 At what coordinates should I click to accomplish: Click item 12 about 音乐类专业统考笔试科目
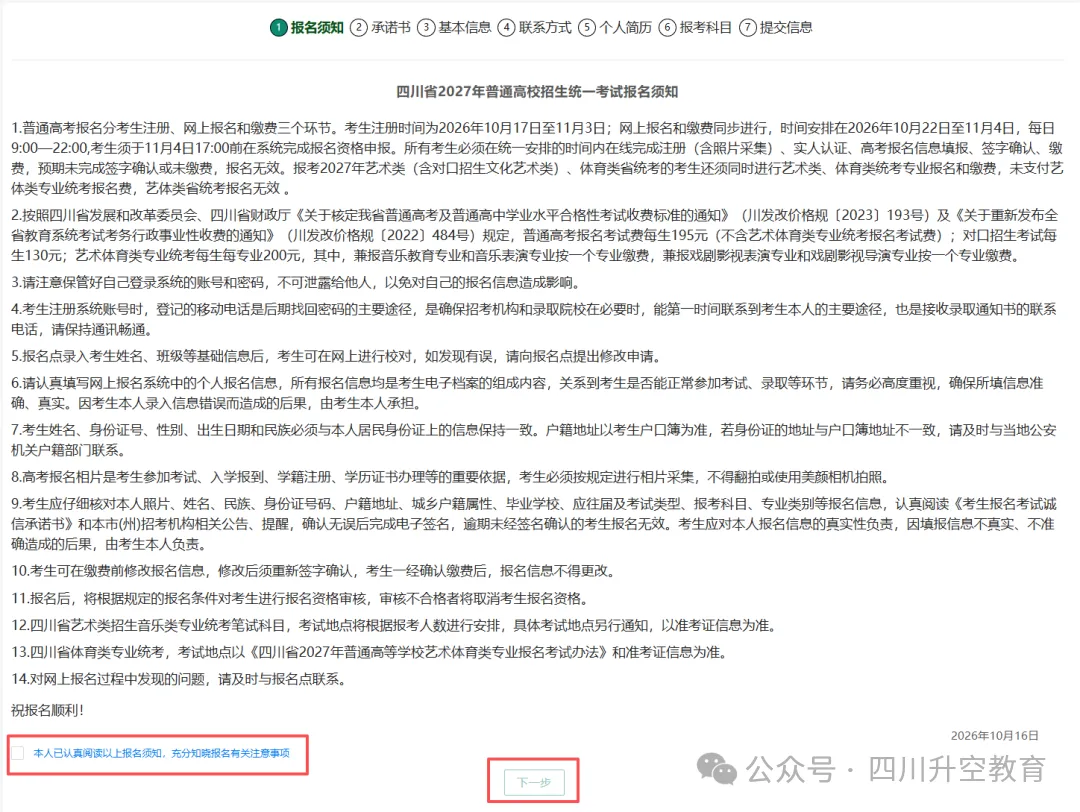(x=395, y=625)
